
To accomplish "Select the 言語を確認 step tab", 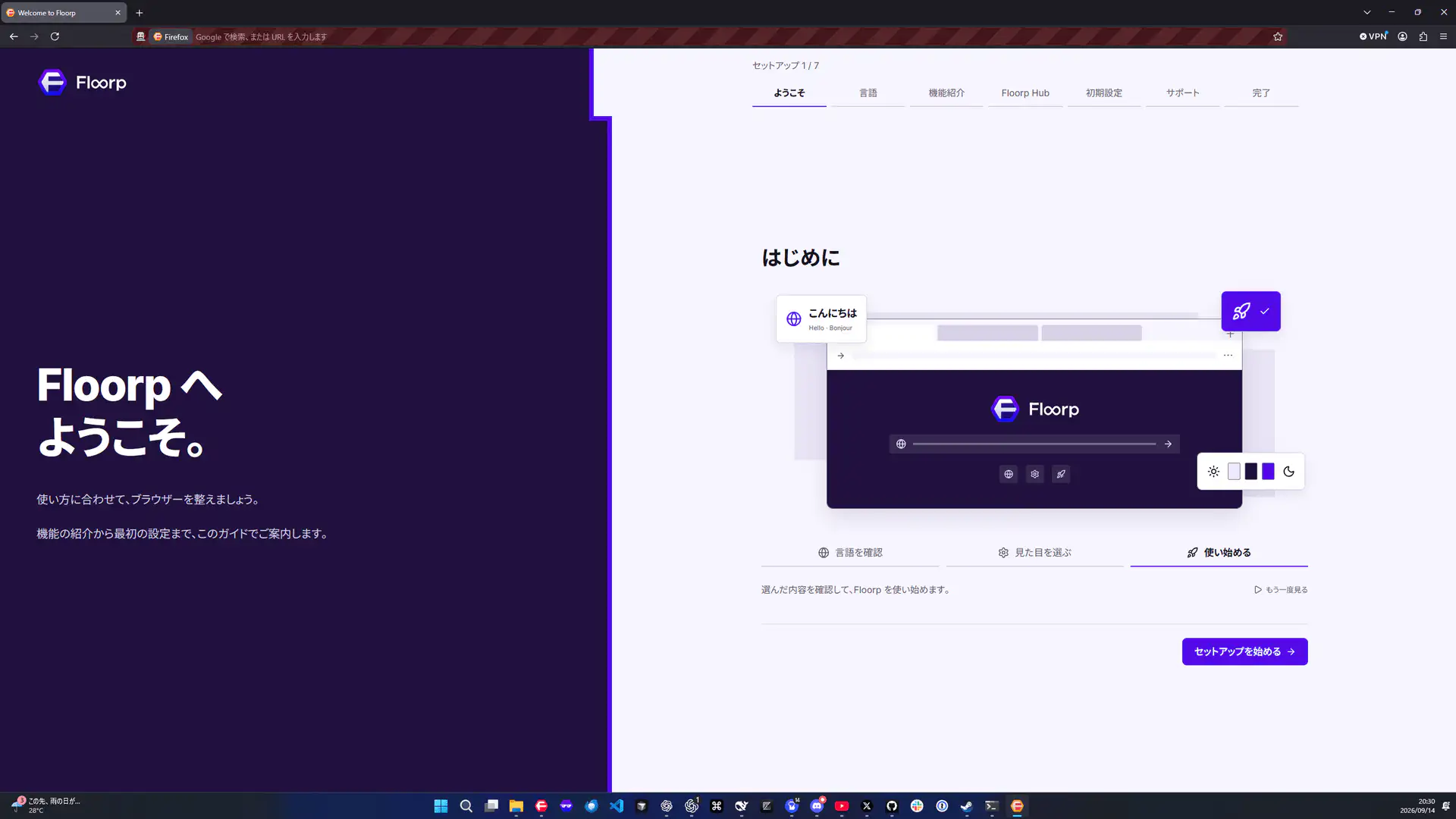I will click(850, 553).
